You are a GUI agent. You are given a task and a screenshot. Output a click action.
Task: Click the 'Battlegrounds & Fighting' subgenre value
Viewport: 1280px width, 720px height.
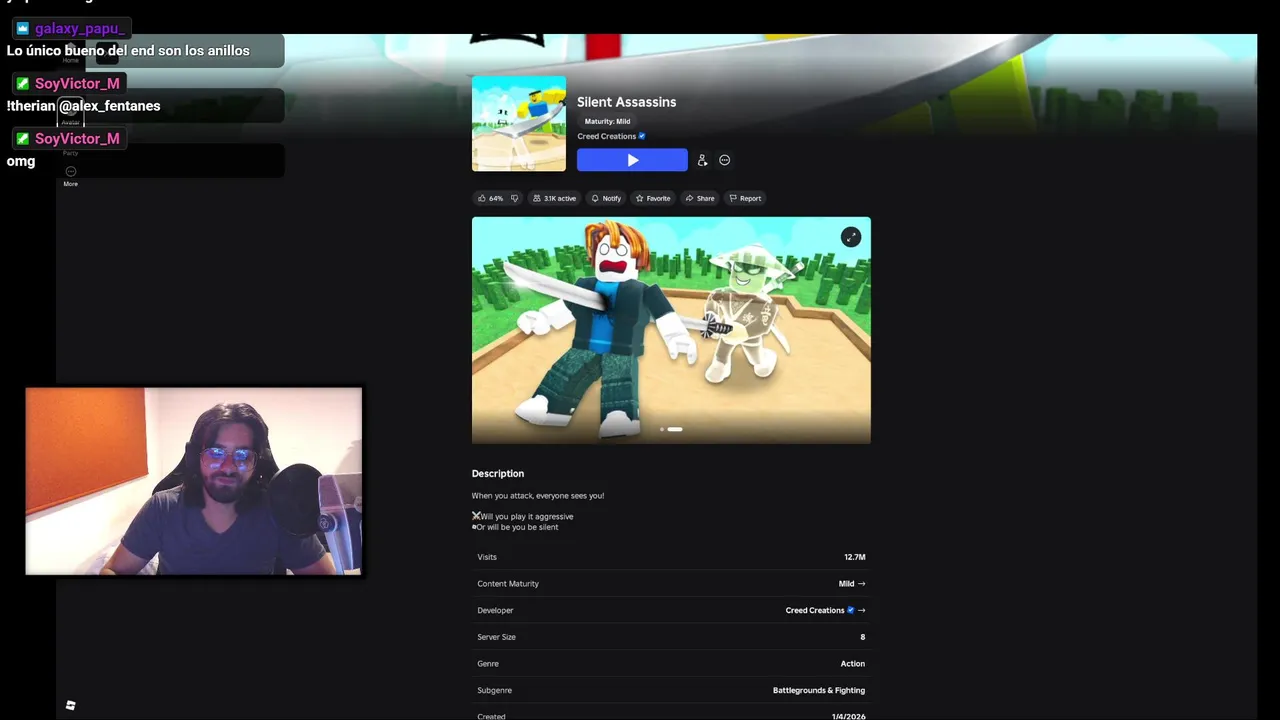point(819,690)
